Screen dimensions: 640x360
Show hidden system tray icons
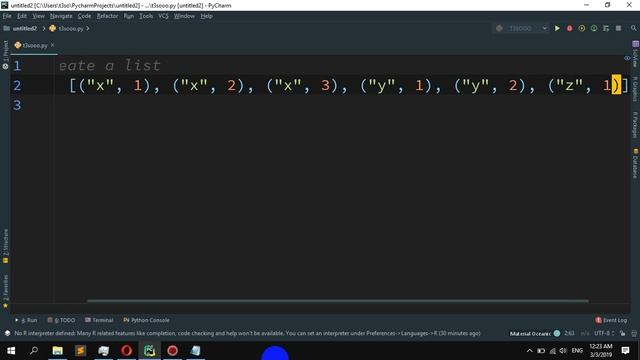pyautogui.click(x=529, y=351)
